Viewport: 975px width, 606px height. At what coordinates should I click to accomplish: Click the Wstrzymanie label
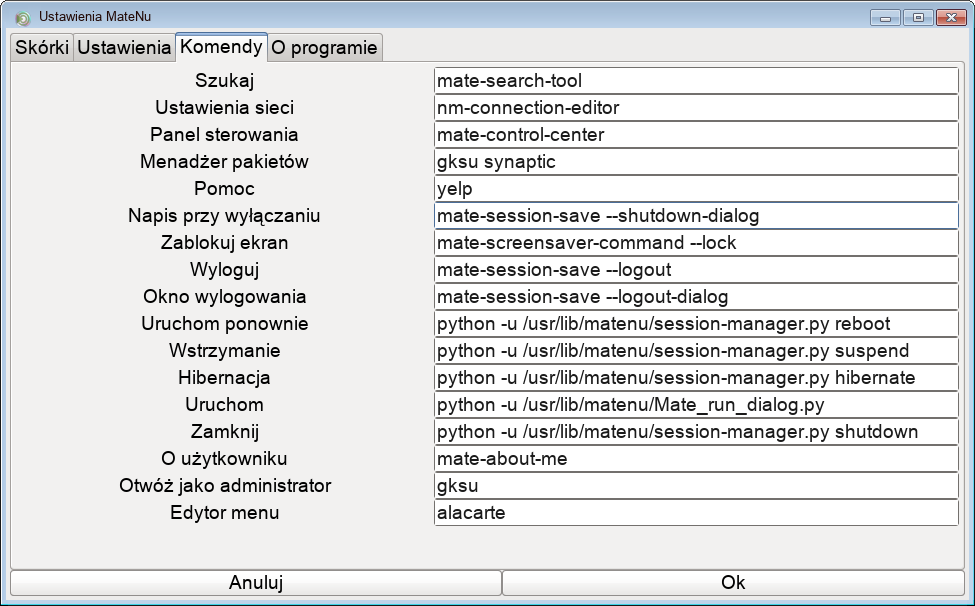pyautogui.click(x=224, y=351)
